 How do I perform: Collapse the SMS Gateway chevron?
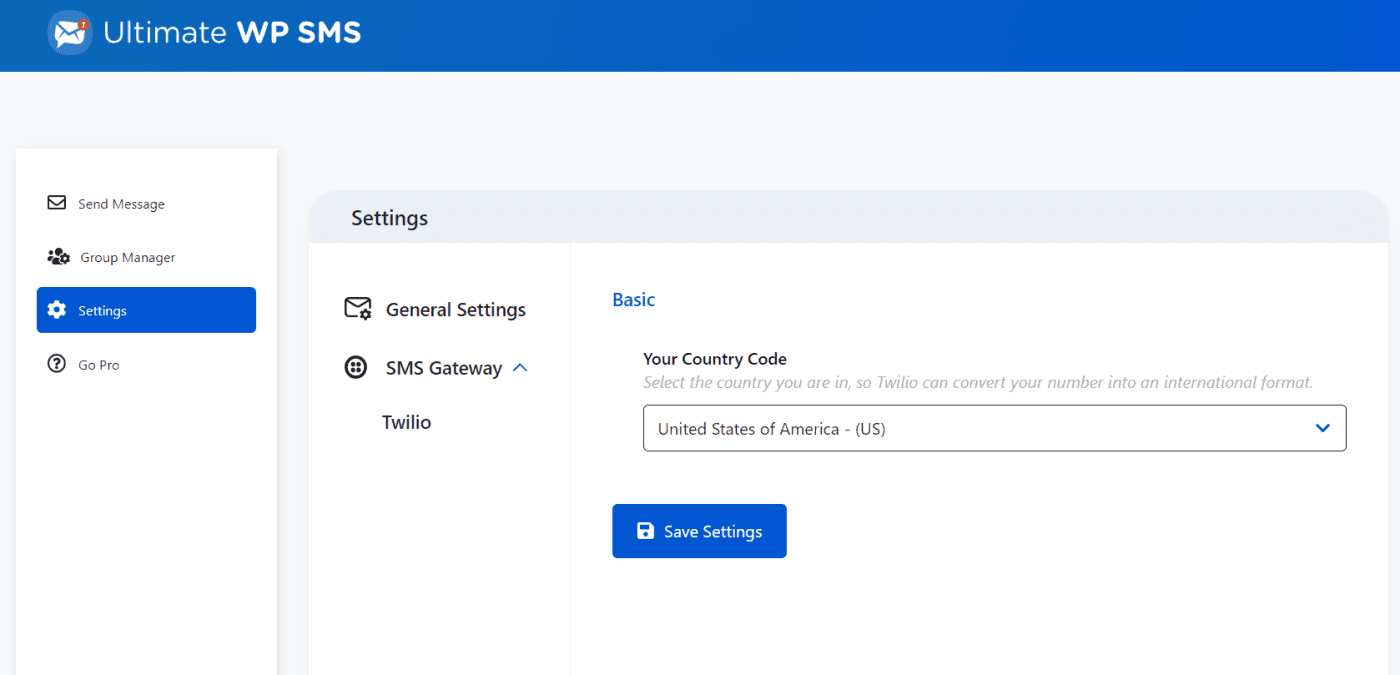click(x=520, y=367)
